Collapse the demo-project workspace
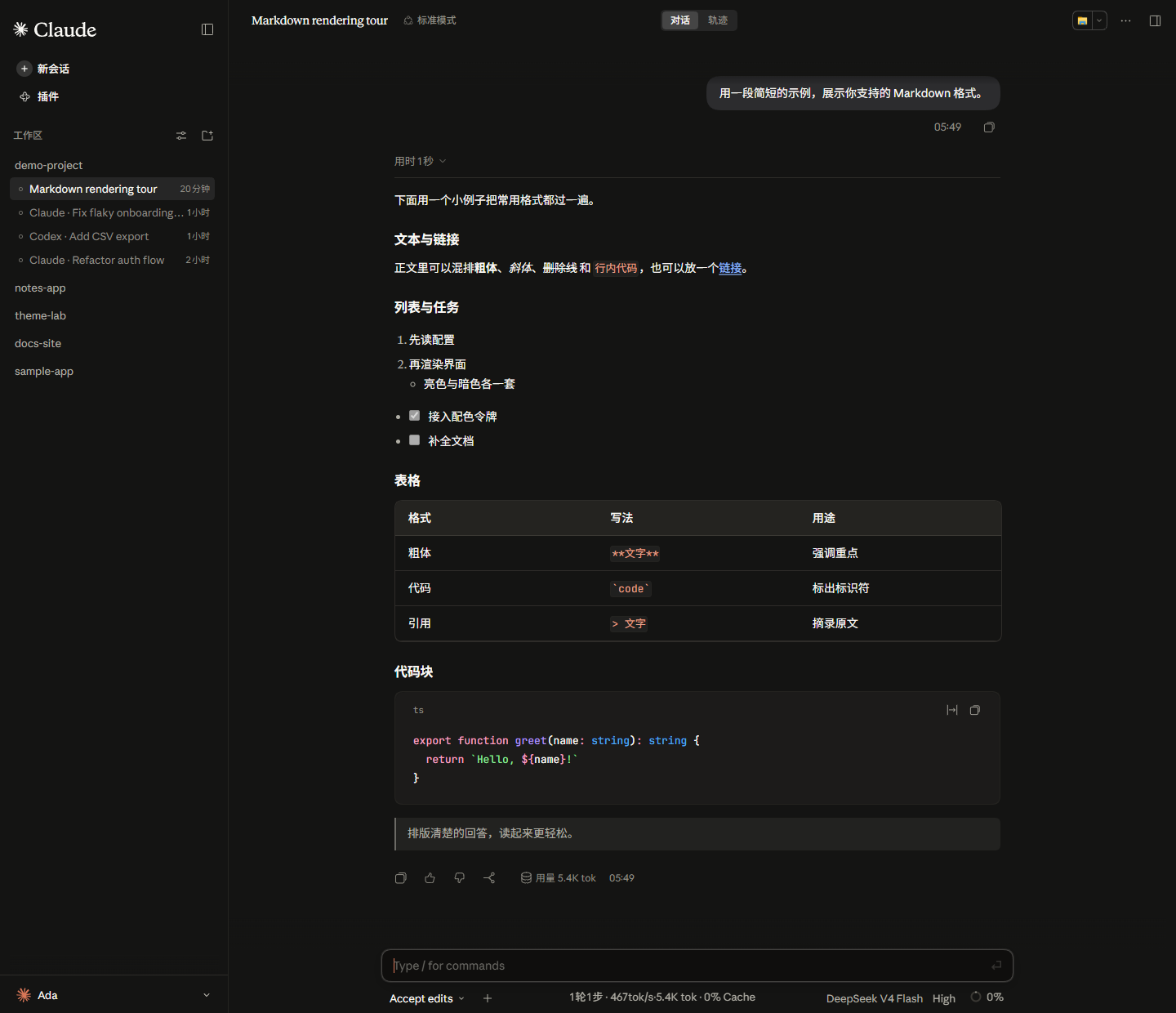Viewport: 1176px width, 1013px height. click(x=48, y=165)
